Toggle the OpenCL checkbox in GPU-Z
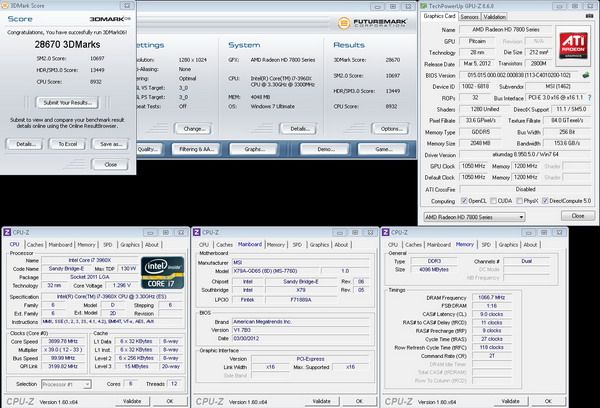Image resolution: width=600 pixels, height=408 pixels. (x=464, y=201)
